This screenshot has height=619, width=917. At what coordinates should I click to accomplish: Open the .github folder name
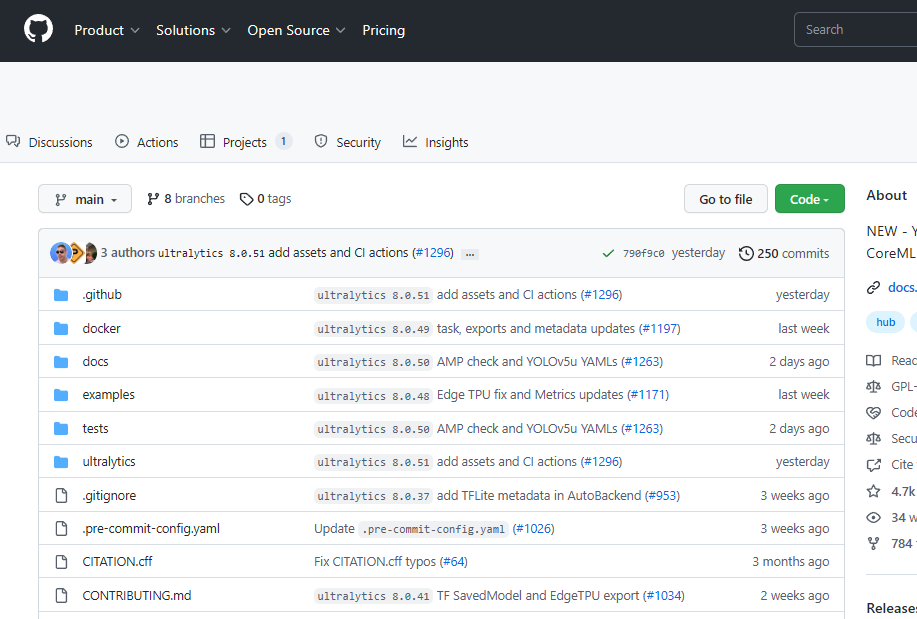click(x=102, y=294)
